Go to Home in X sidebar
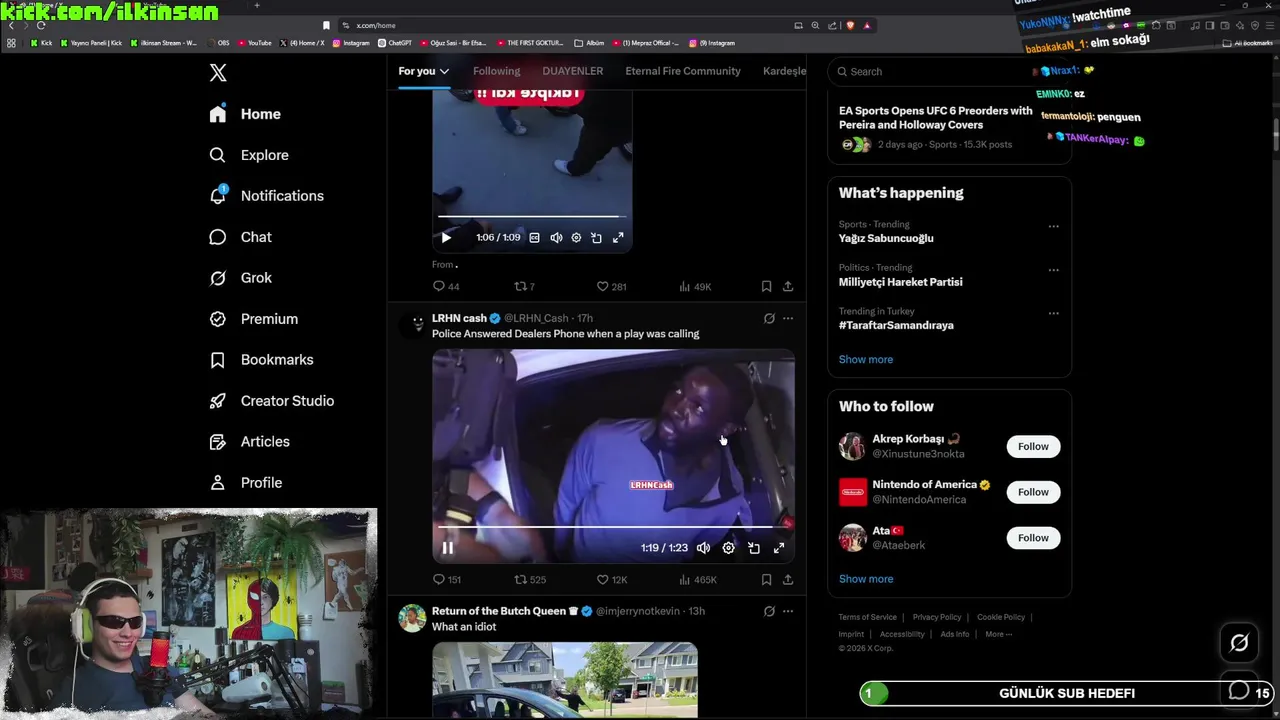 point(245,114)
